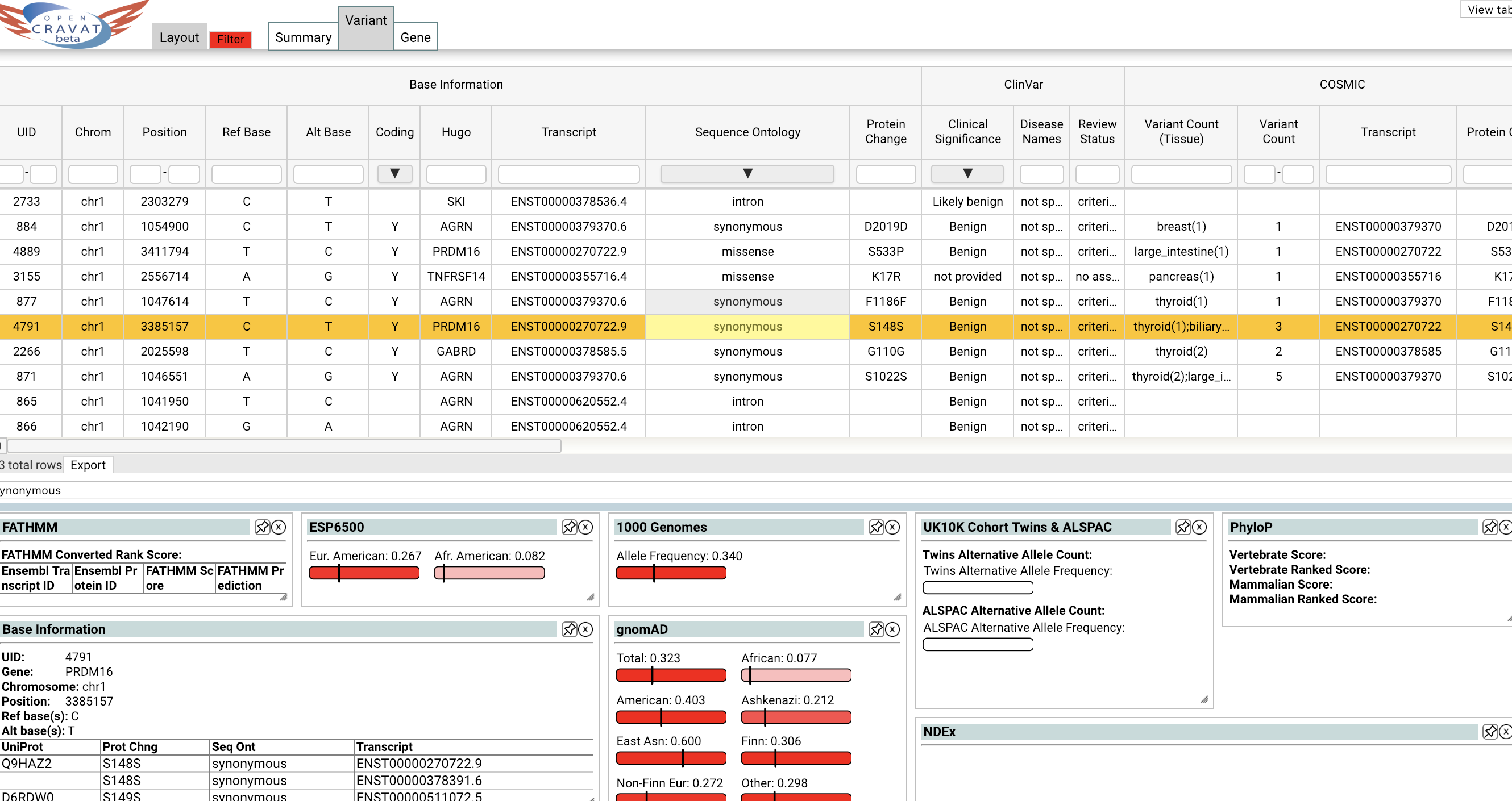1512x801 pixels.
Task: Click the GABRD gene cell
Action: point(456,352)
